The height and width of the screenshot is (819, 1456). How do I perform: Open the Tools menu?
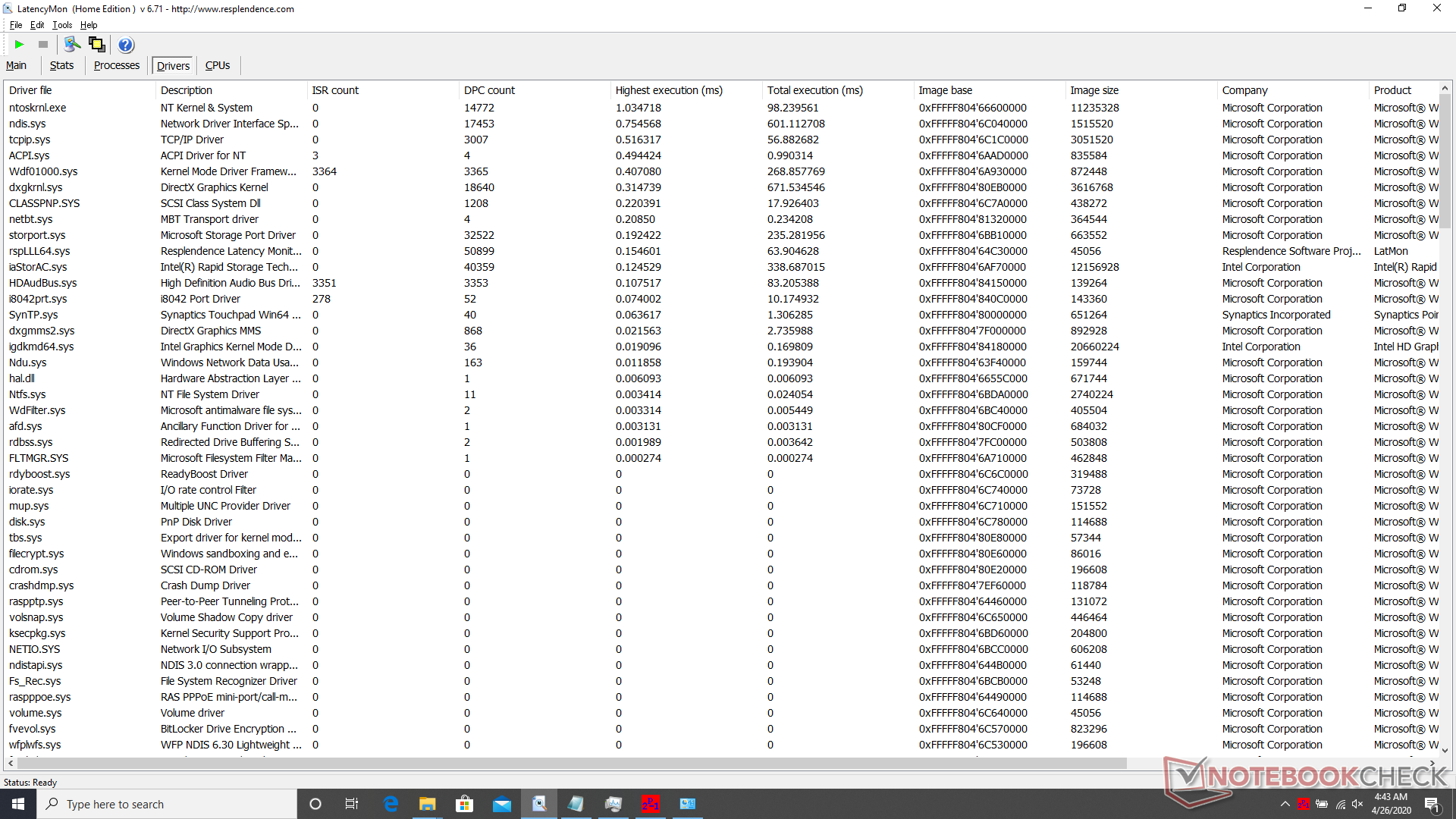[x=62, y=25]
